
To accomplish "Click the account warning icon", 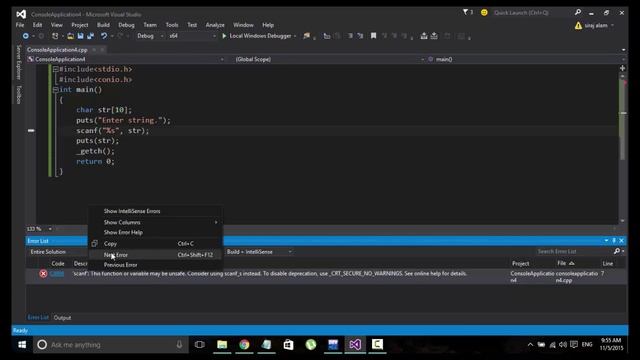I will (x=578, y=26).
